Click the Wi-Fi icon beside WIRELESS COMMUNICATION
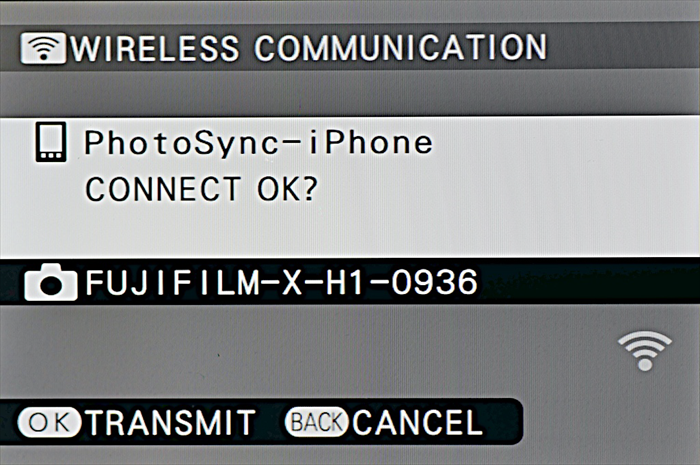This screenshot has width=700, height=465. pyautogui.click(x=43, y=48)
